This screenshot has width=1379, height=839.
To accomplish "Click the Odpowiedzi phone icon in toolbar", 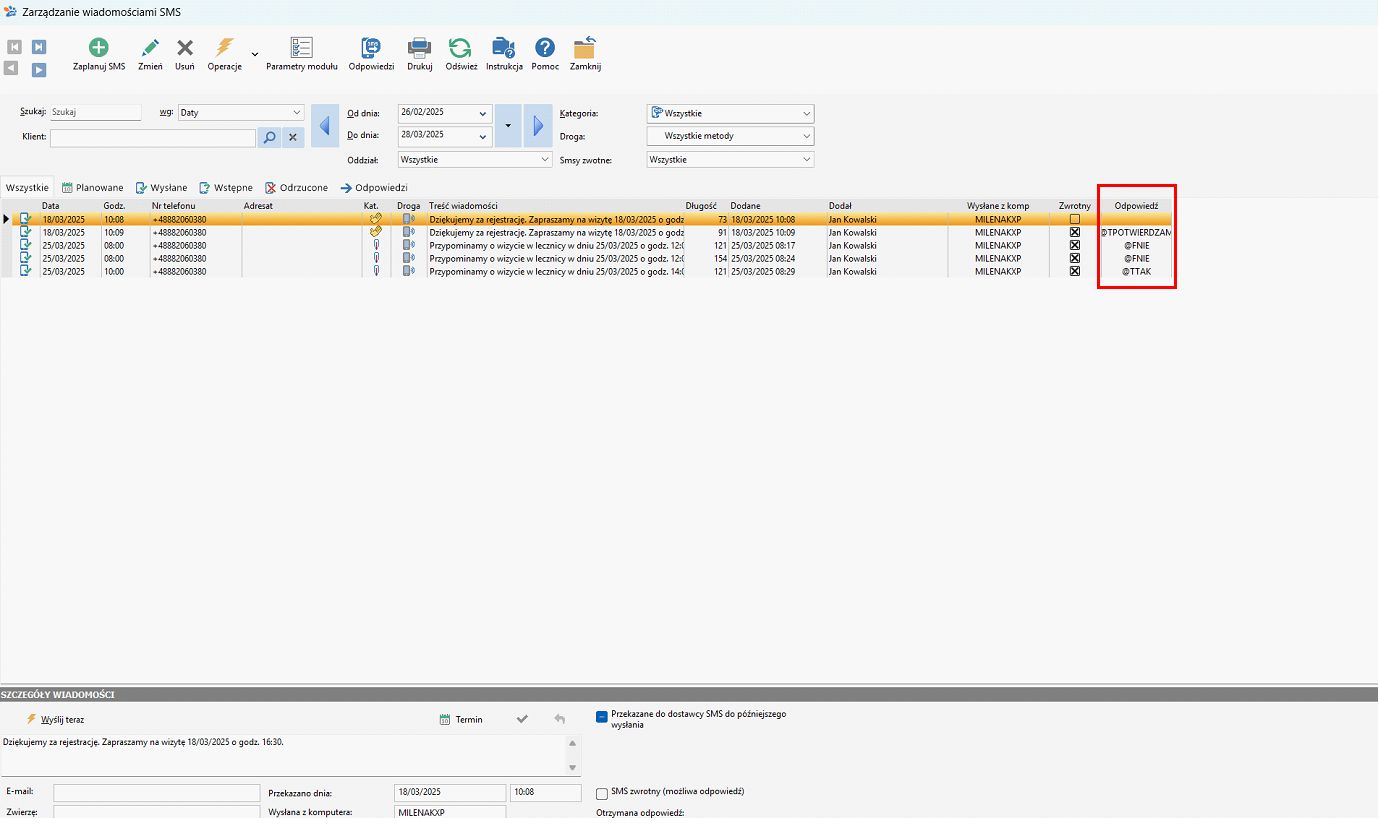I will click(371, 48).
